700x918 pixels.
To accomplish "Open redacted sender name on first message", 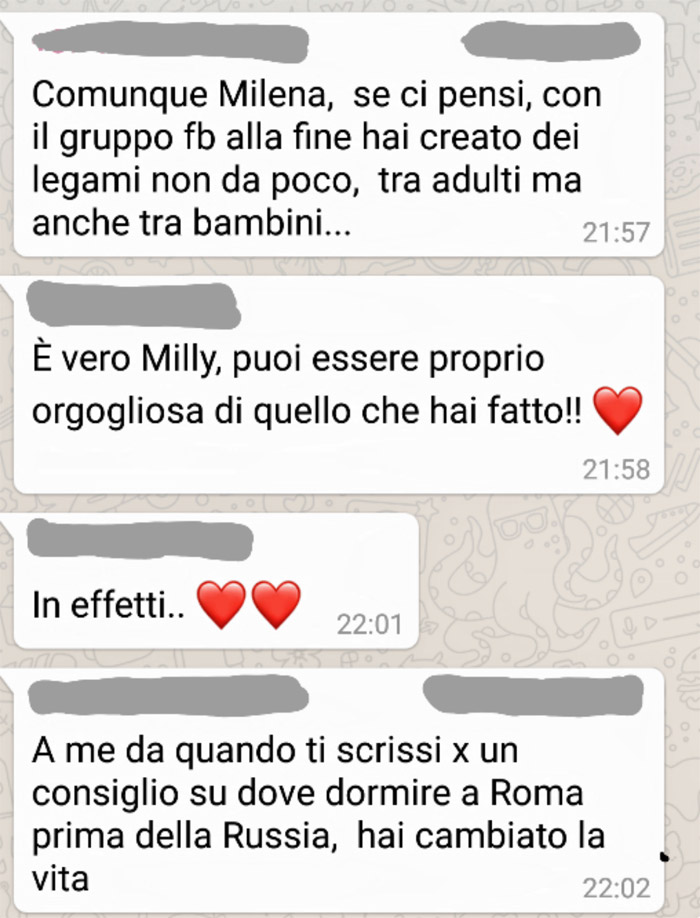I will 170,41.
